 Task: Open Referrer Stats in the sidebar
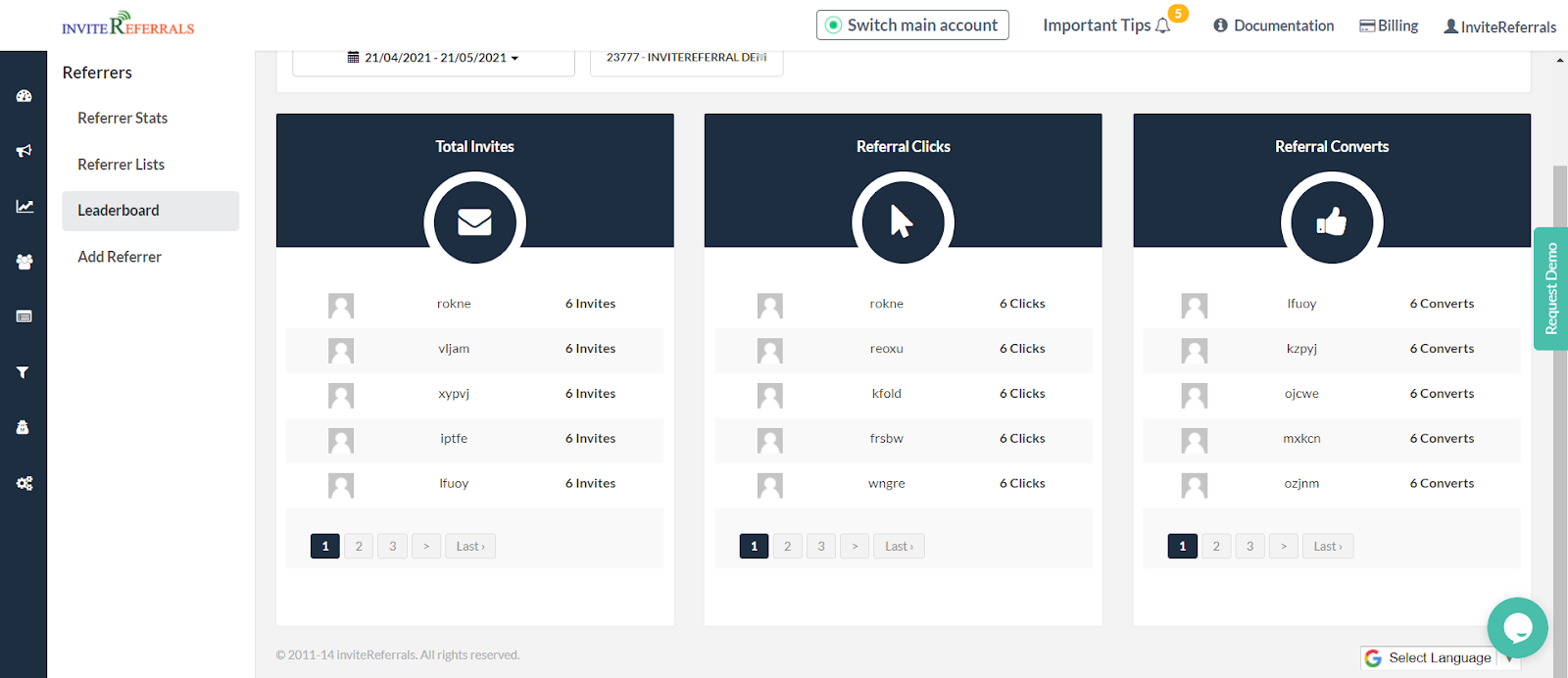pyautogui.click(x=122, y=119)
